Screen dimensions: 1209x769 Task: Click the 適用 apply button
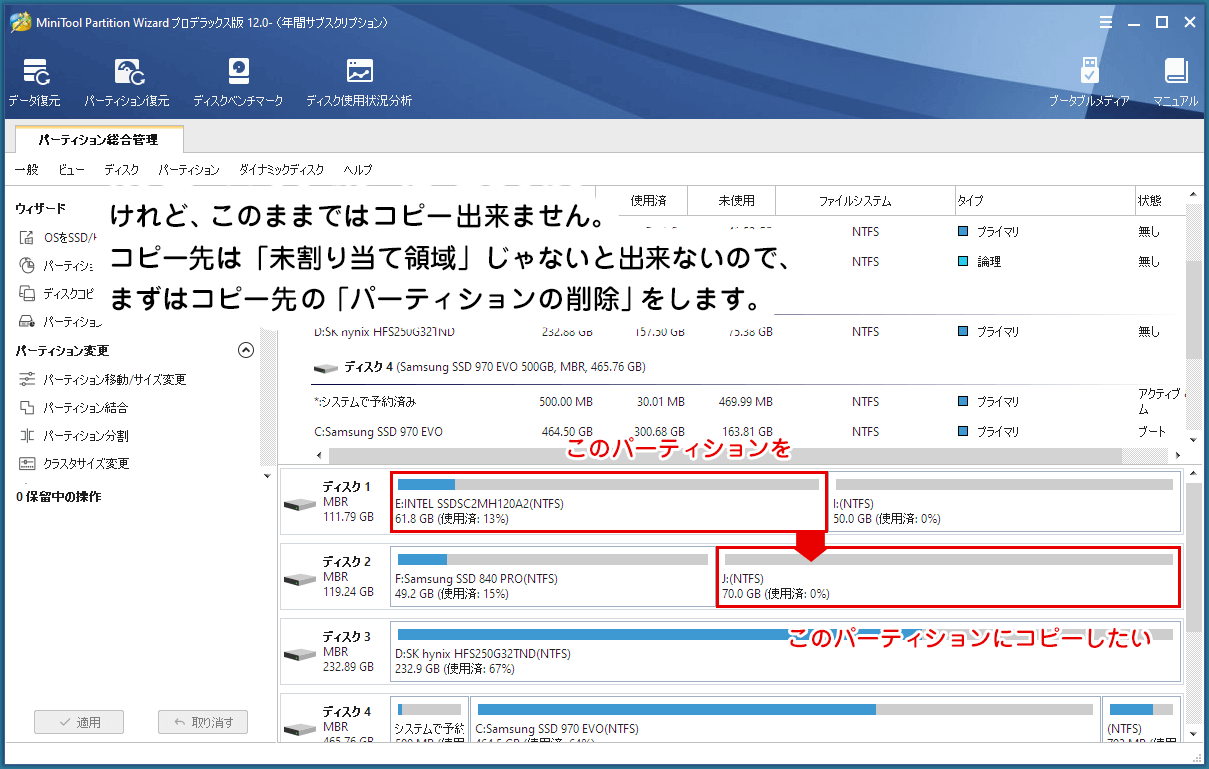tap(79, 722)
